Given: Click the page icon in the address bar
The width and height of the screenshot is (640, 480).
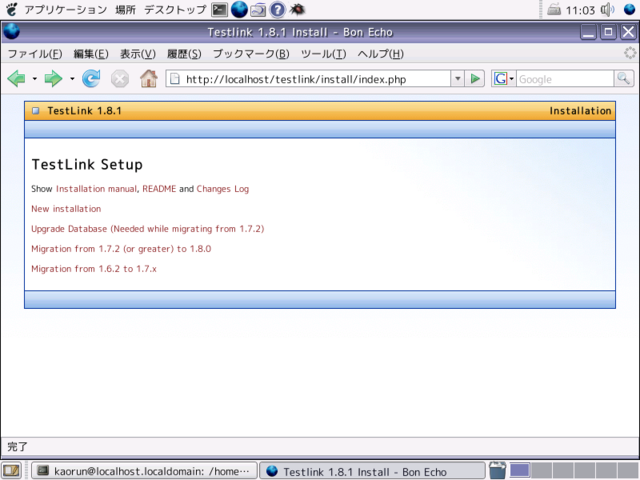Looking at the screenshot, I should 175,78.
